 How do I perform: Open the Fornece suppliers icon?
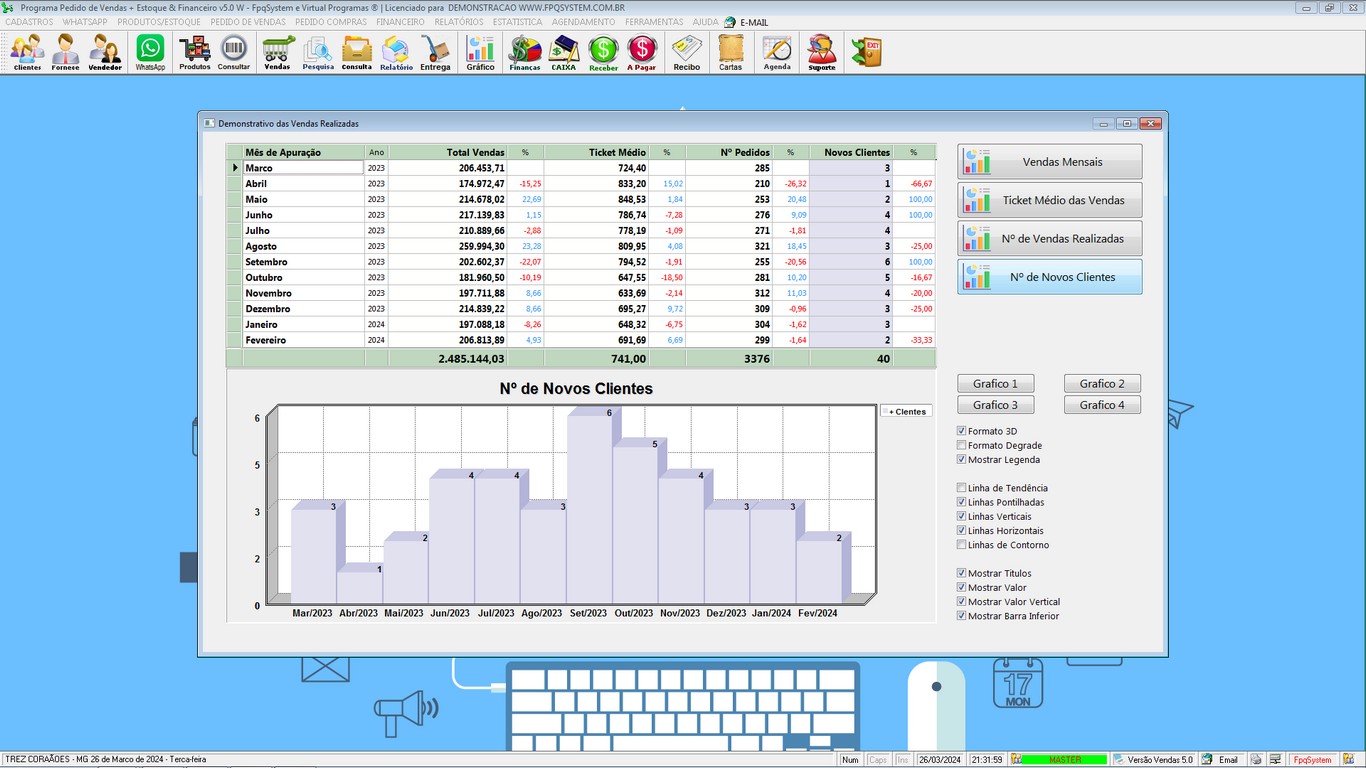[66, 53]
